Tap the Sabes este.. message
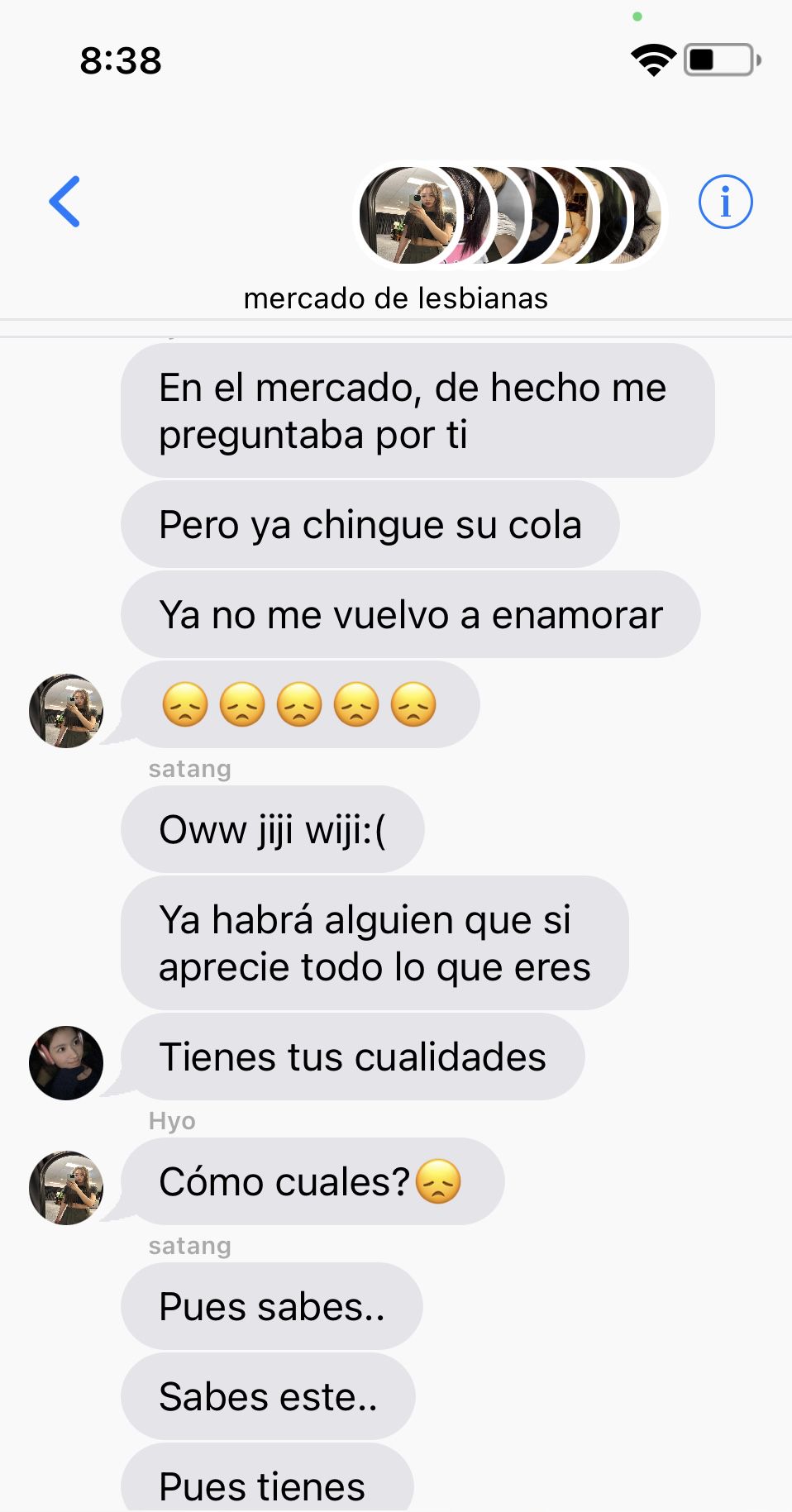The image size is (792, 1512). pyautogui.click(x=268, y=1397)
